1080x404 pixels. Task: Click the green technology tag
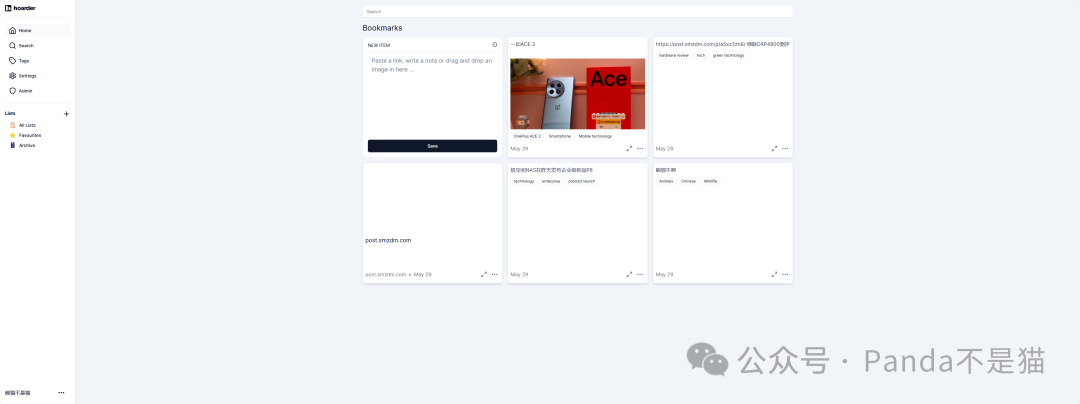click(x=729, y=55)
